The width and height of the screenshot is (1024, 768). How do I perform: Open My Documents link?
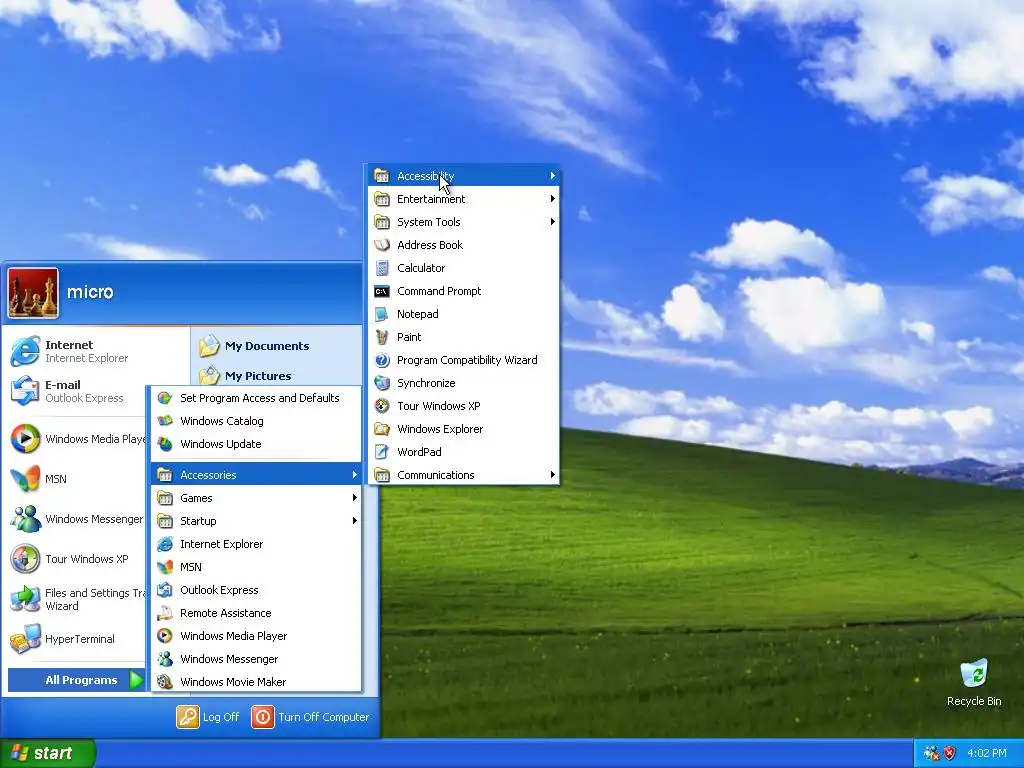(x=254, y=346)
